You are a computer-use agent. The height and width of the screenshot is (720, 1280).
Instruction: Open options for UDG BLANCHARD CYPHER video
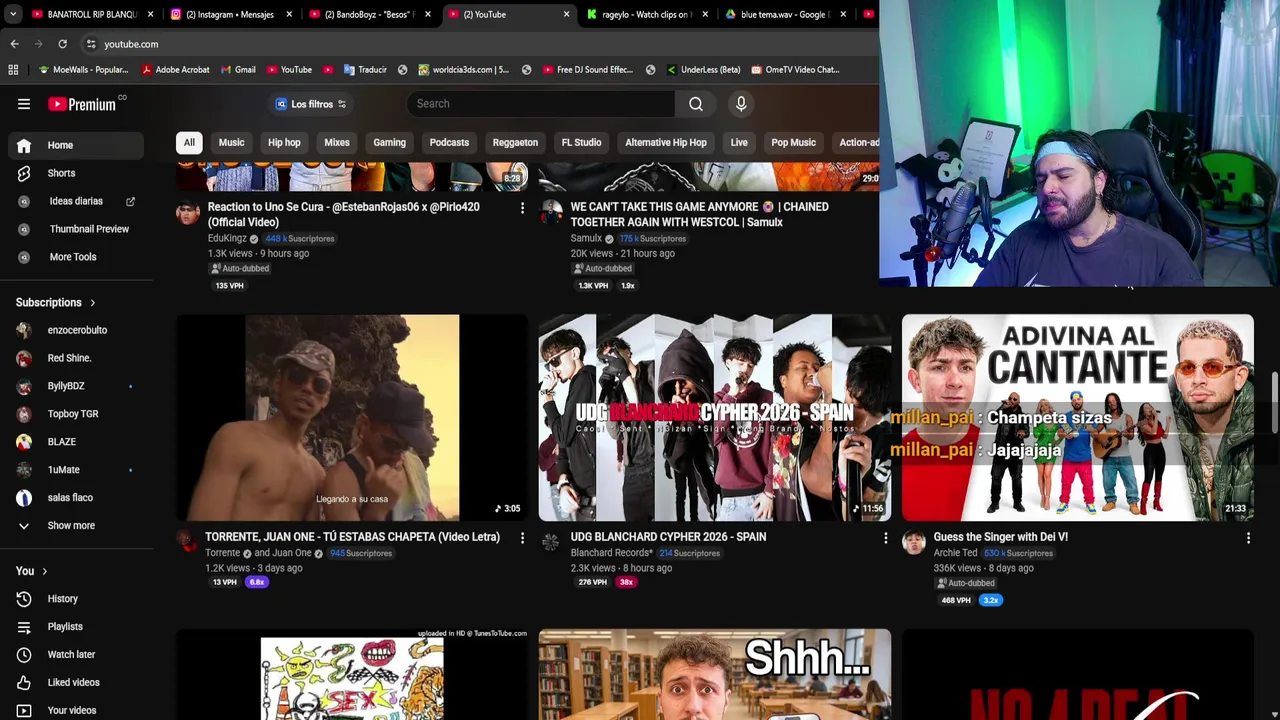[885, 538]
